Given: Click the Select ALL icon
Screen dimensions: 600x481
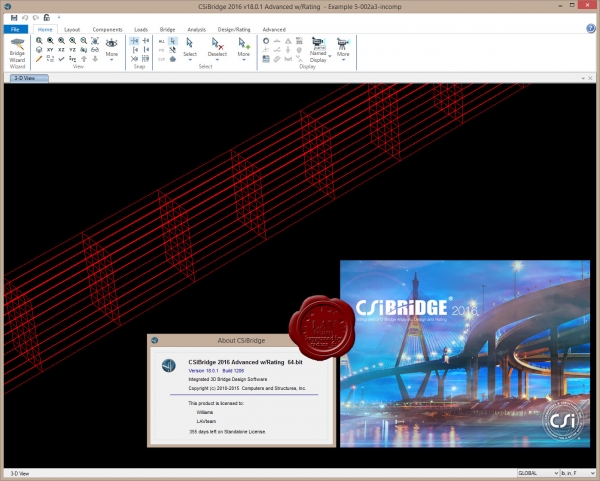Looking at the screenshot, I should 162,41.
